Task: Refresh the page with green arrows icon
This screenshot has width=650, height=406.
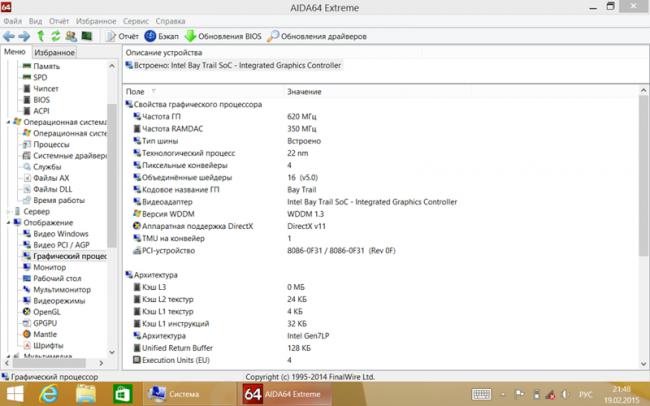Action: point(56,36)
